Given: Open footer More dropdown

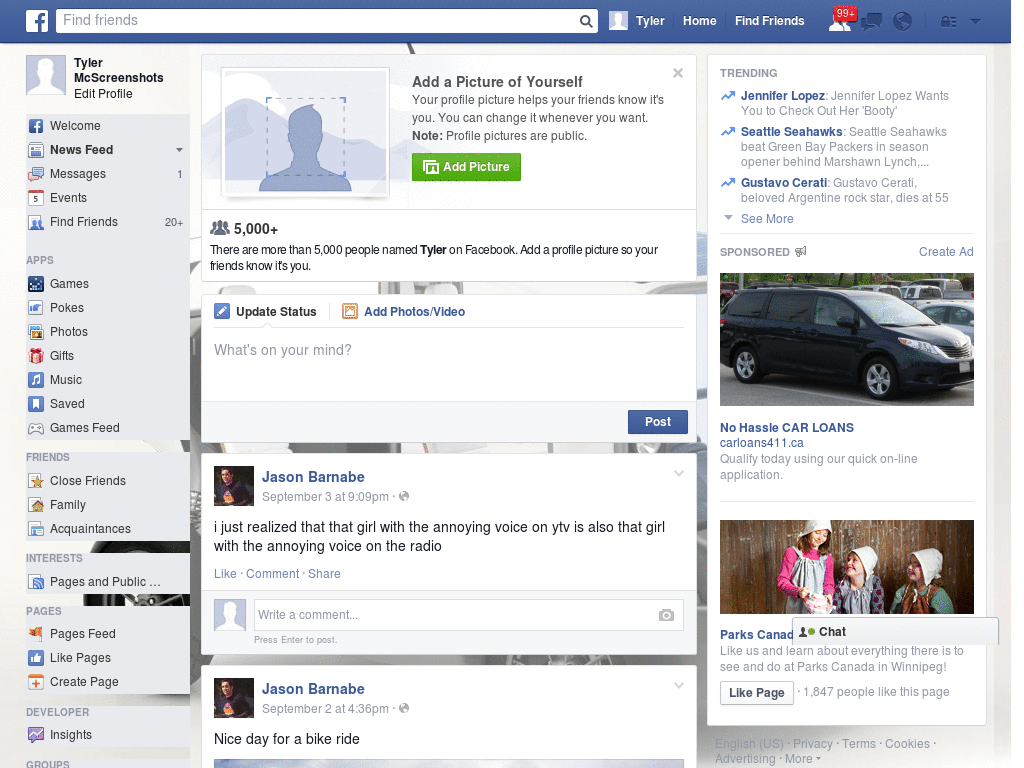Looking at the screenshot, I should (803, 759).
